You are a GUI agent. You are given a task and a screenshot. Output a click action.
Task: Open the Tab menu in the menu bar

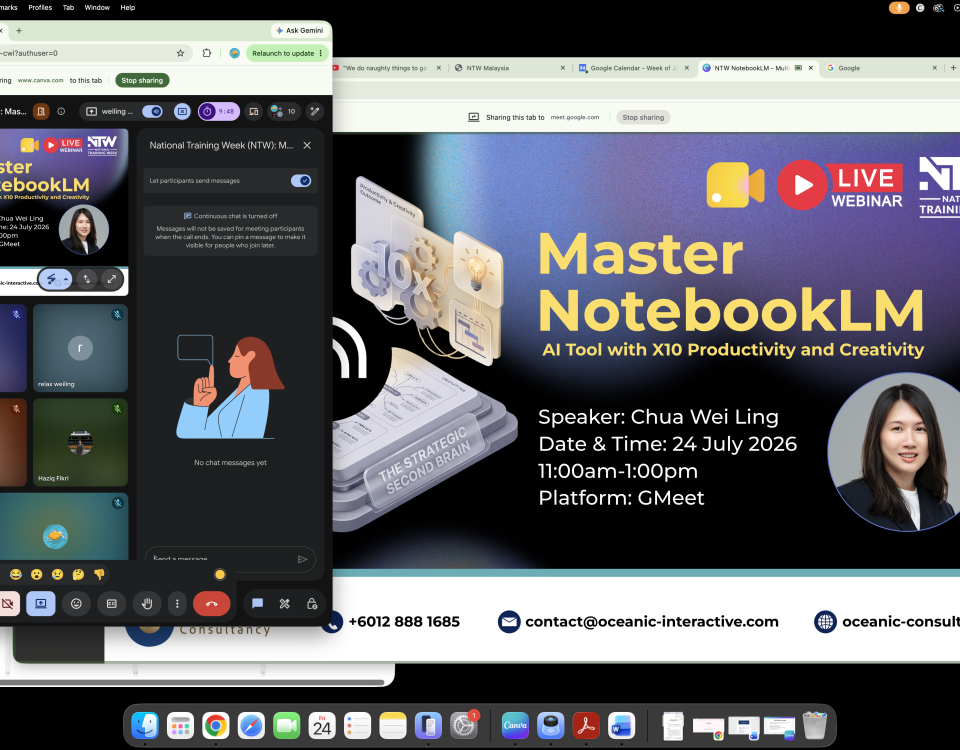(x=68, y=7)
